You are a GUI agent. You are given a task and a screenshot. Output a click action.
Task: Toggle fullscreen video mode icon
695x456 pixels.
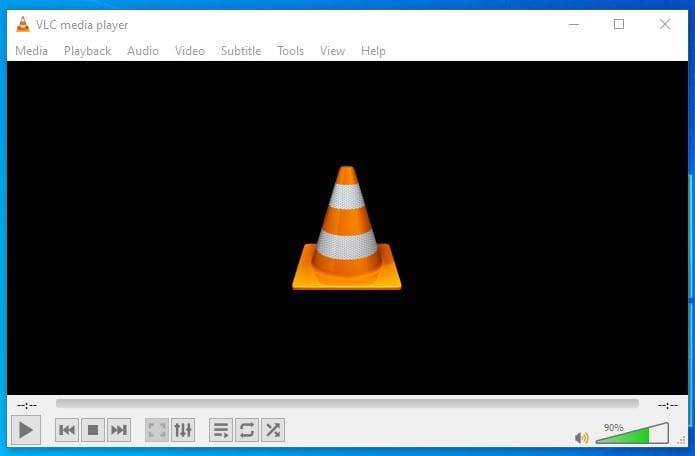157,430
